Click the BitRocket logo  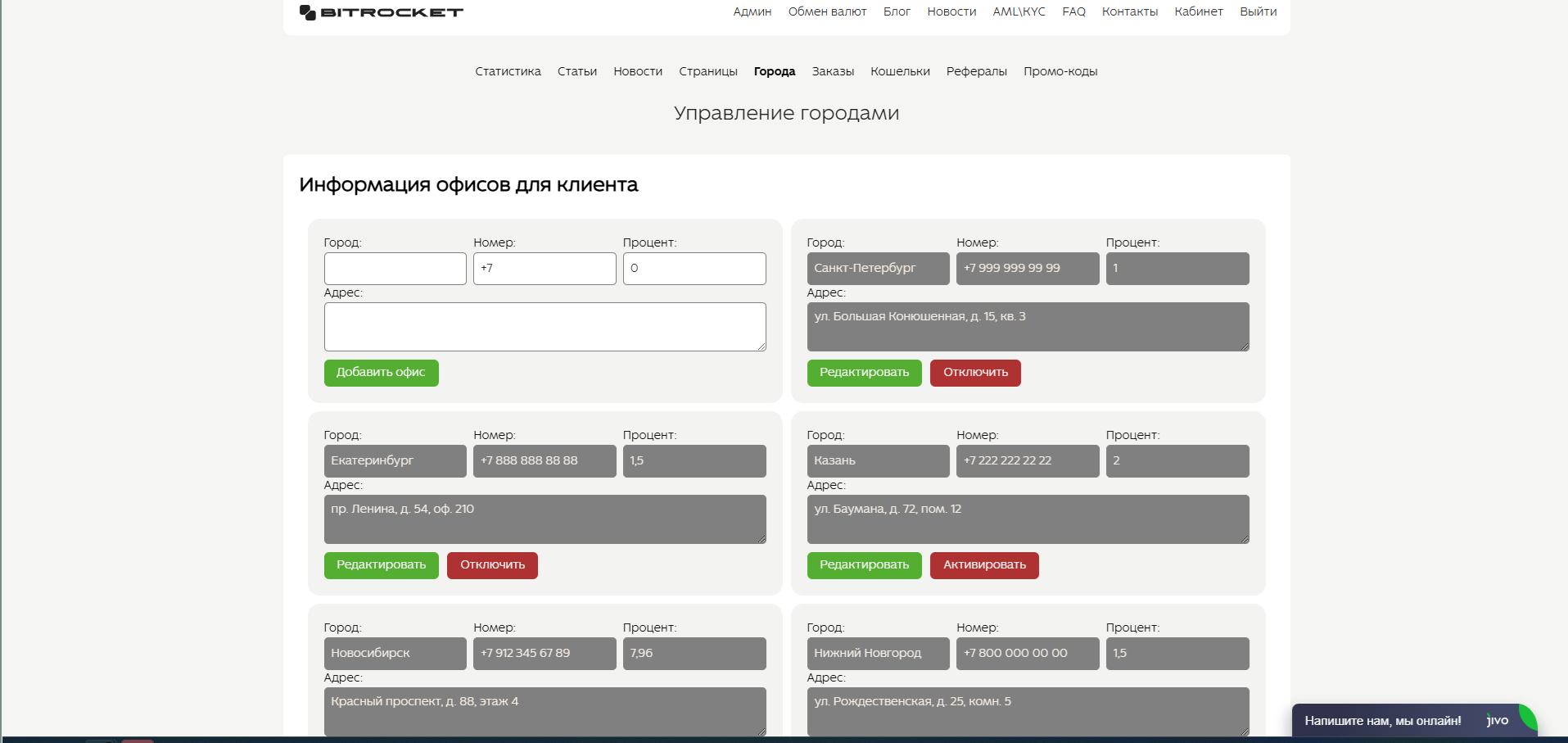pos(382,12)
